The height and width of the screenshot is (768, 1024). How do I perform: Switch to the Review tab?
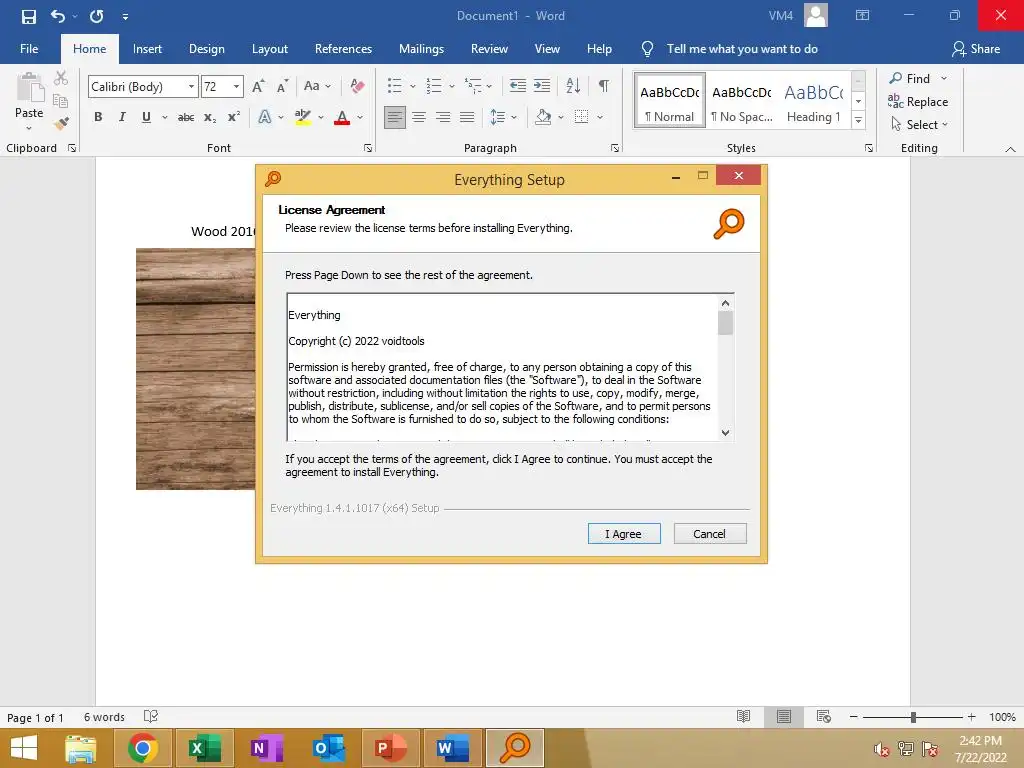coord(489,49)
